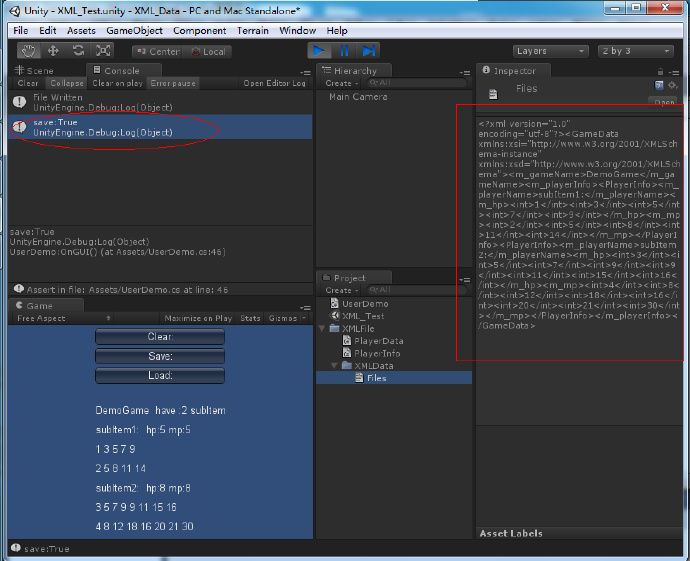The image size is (690, 561).
Task: Select Main Camera in Hierarchy
Action: click(x=358, y=97)
